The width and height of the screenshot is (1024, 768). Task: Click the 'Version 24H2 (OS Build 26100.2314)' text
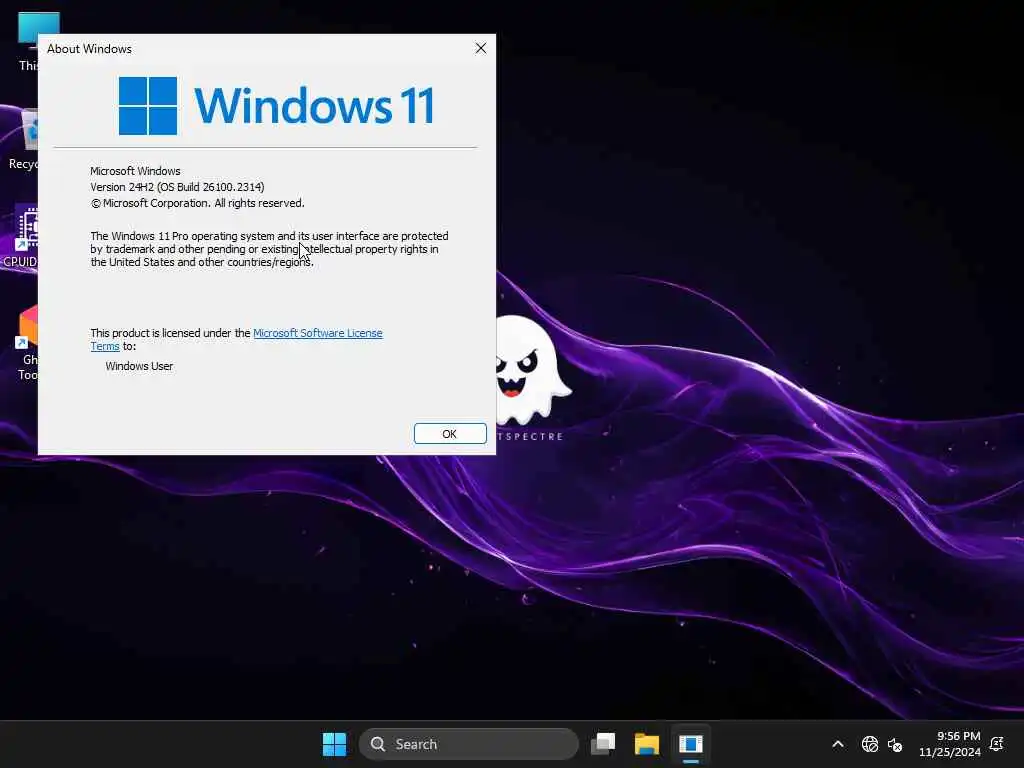[x=177, y=187]
